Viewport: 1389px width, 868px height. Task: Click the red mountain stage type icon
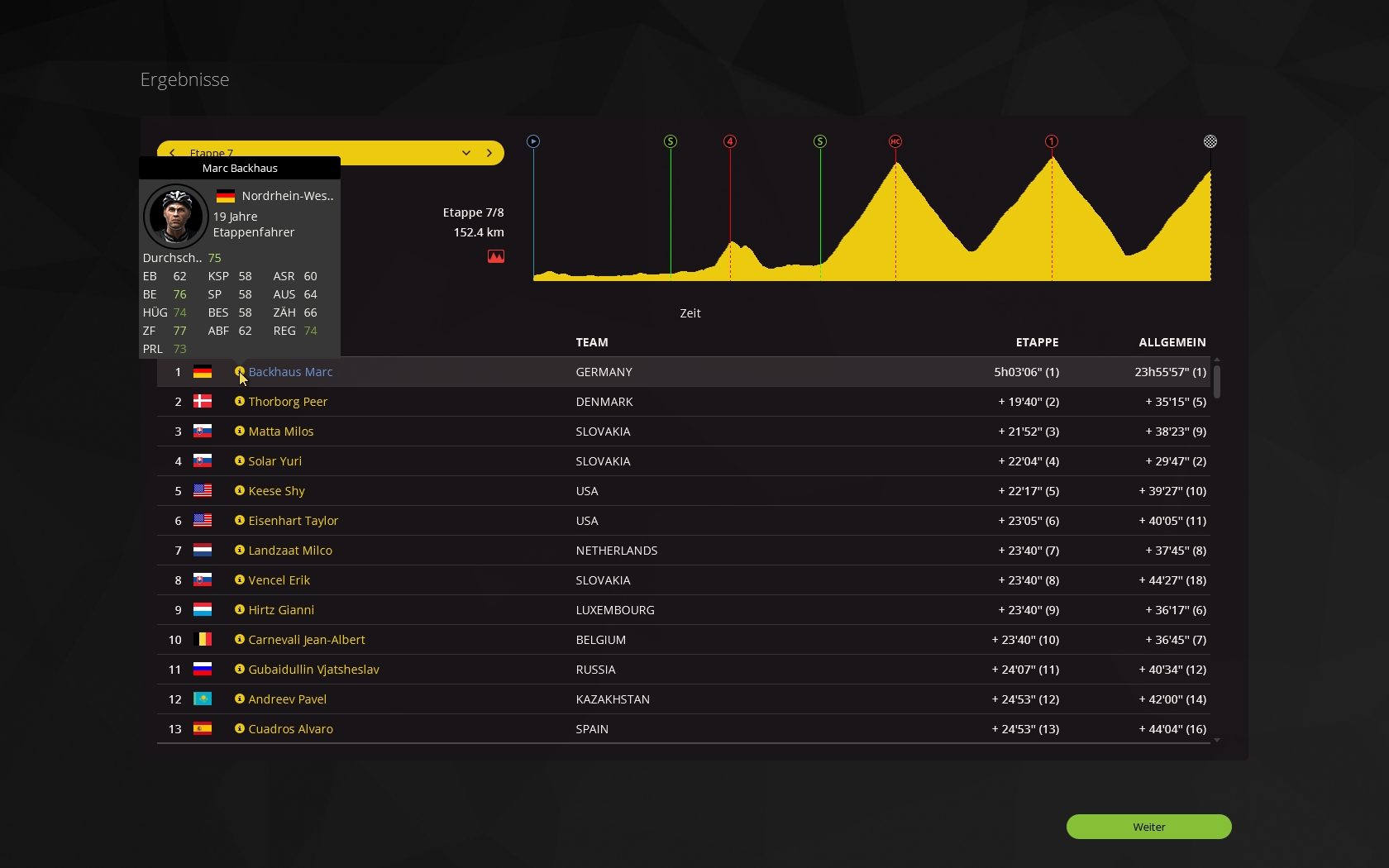496,257
